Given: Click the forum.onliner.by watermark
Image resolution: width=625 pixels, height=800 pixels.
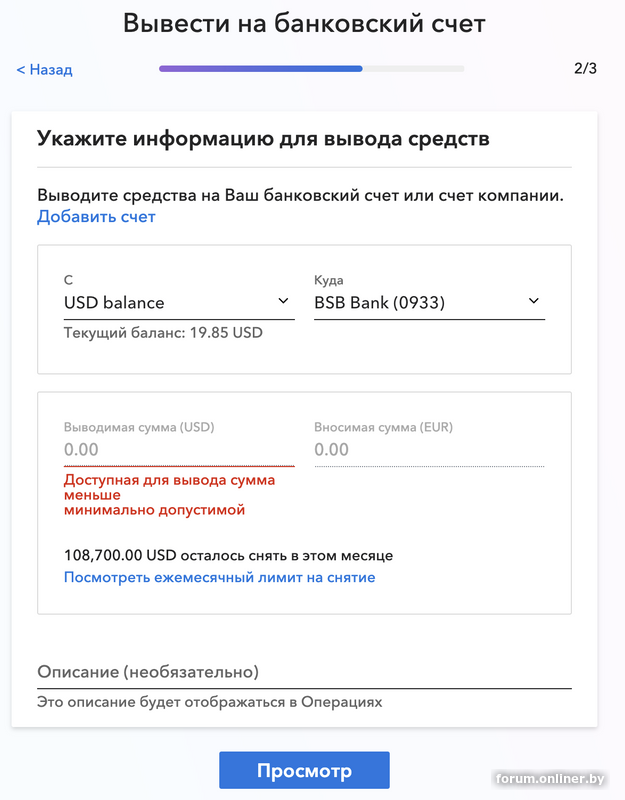Looking at the screenshot, I should [549, 779].
